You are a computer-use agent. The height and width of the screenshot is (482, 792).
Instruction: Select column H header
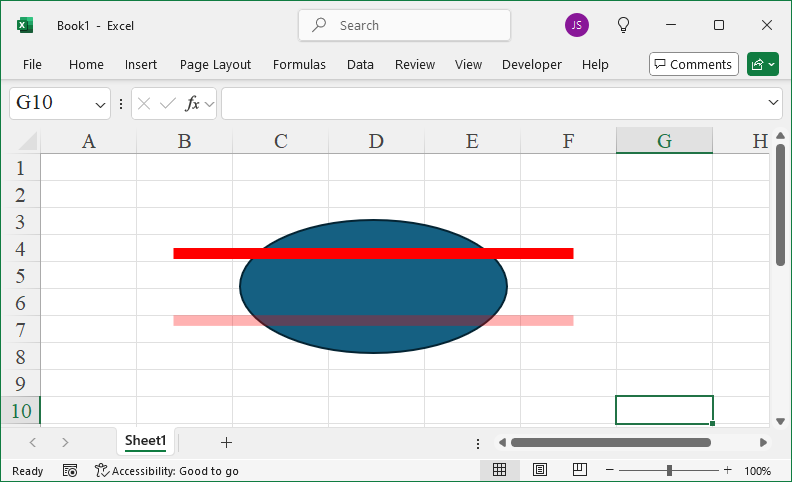coord(741,141)
